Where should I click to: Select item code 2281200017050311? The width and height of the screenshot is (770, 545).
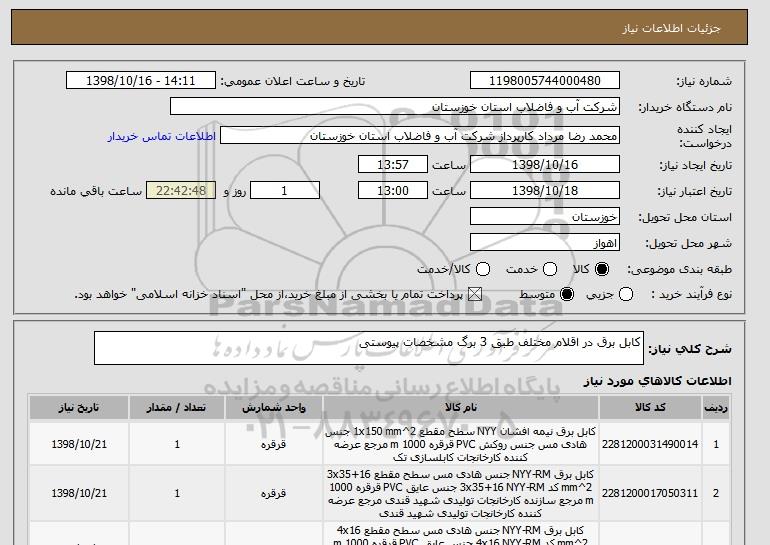tap(650, 493)
